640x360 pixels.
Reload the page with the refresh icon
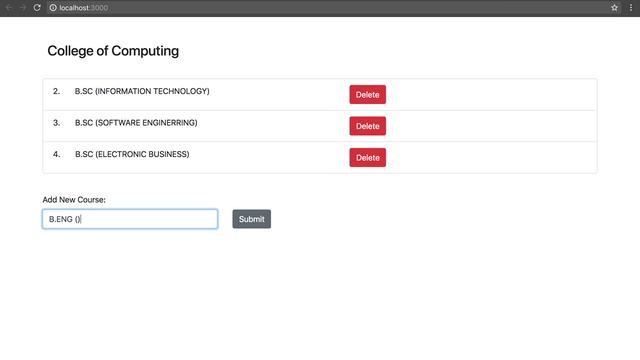tap(37, 8)
